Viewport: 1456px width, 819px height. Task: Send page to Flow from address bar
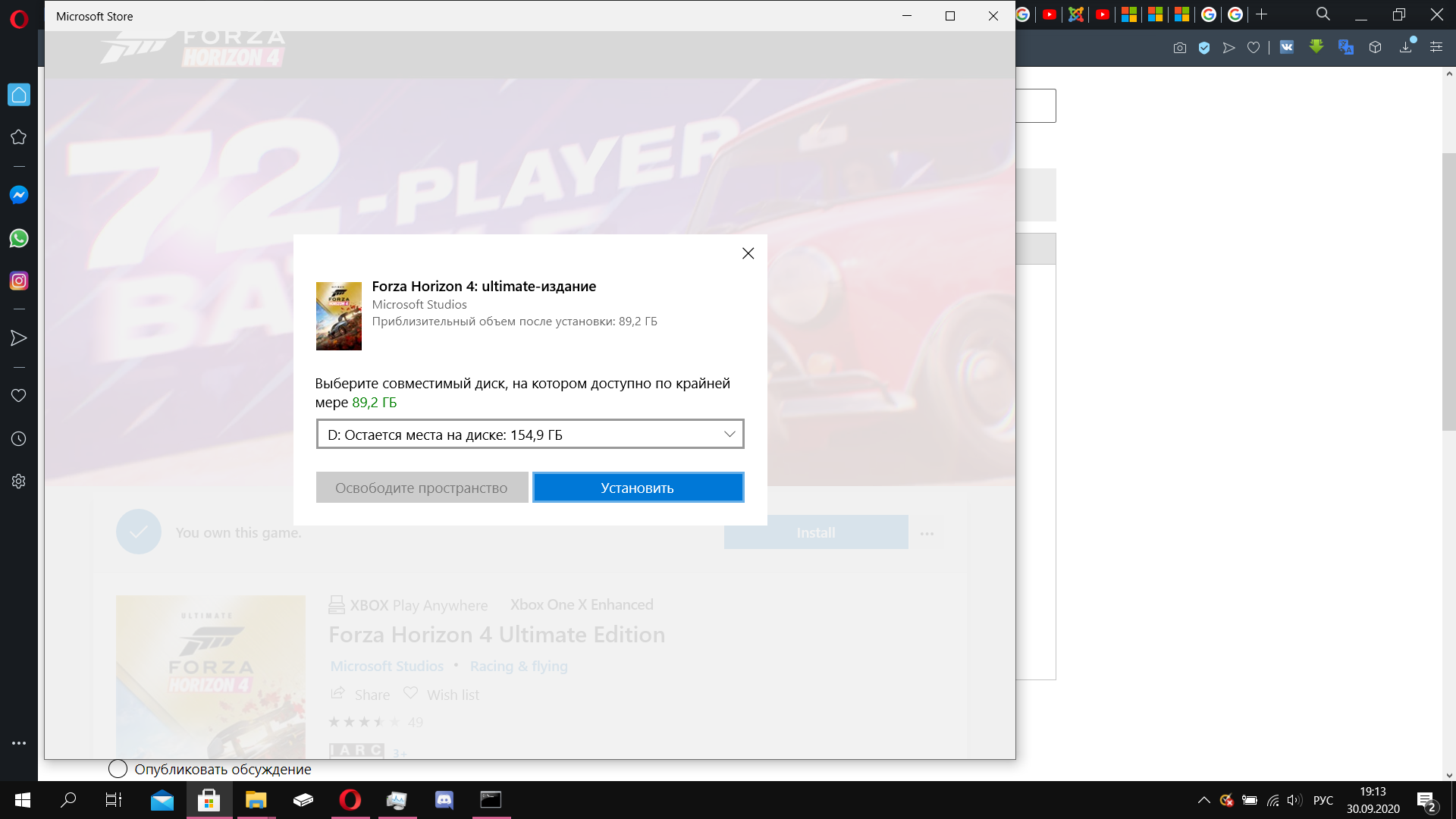1229,48
